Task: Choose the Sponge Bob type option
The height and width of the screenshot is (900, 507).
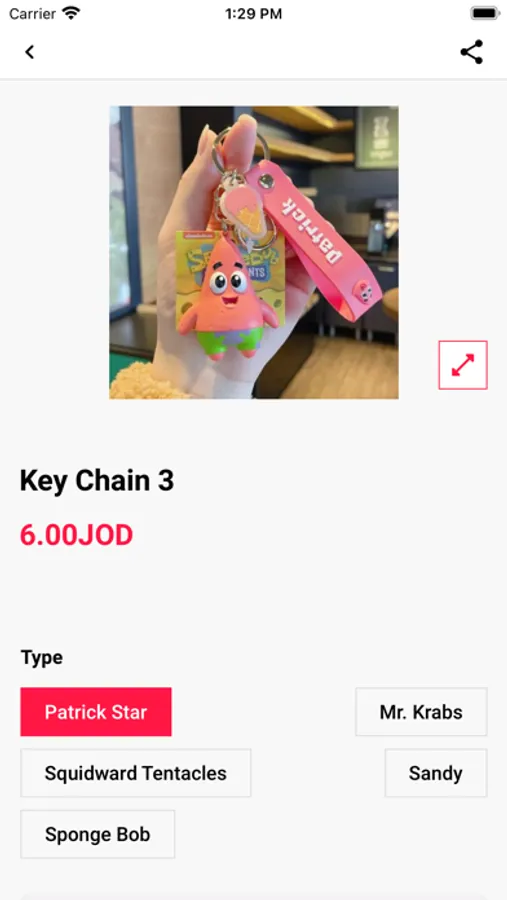Action: pyautogui.click(x=98, y=834)
